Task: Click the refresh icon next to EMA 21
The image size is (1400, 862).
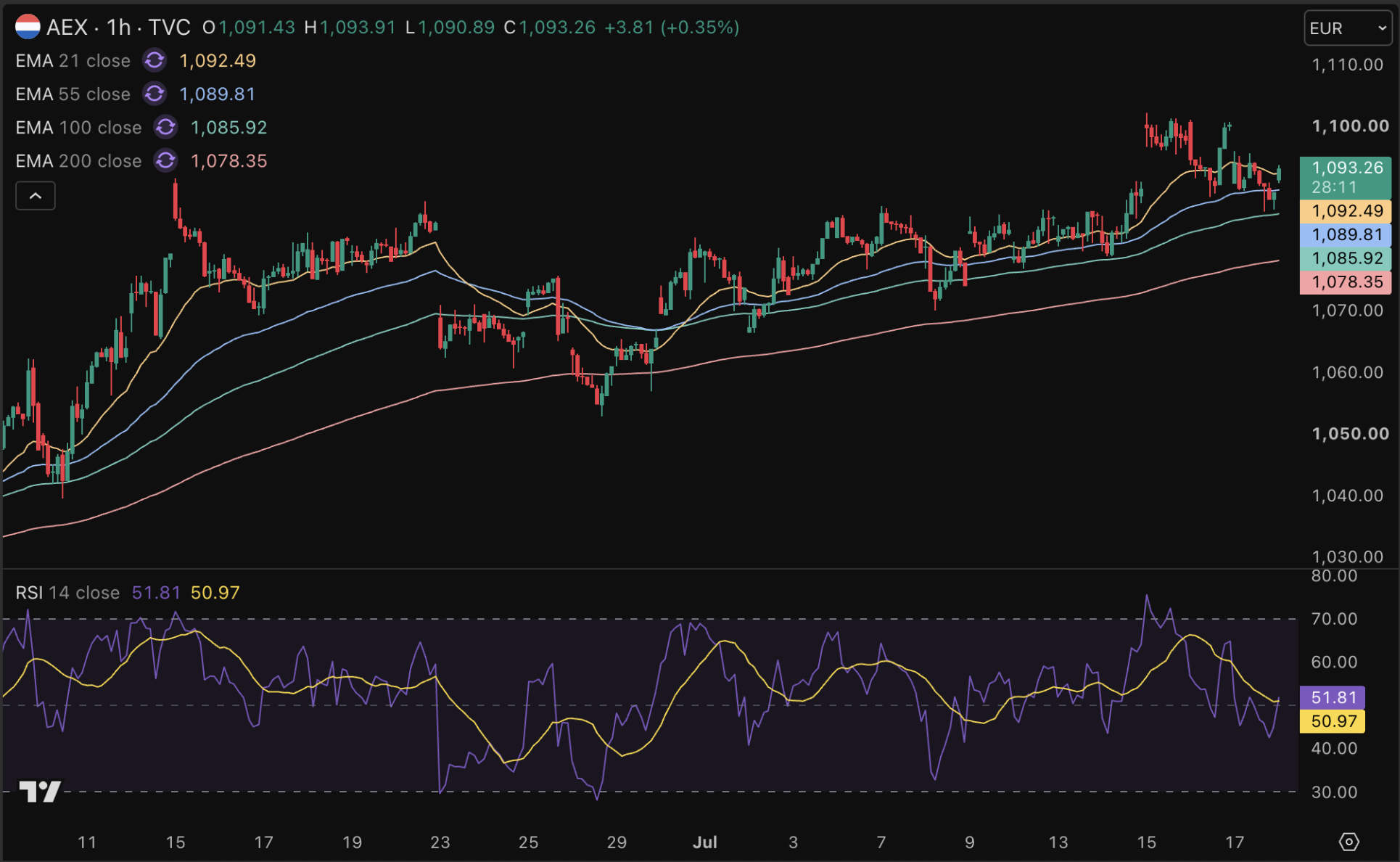Action: click(155, 61)
